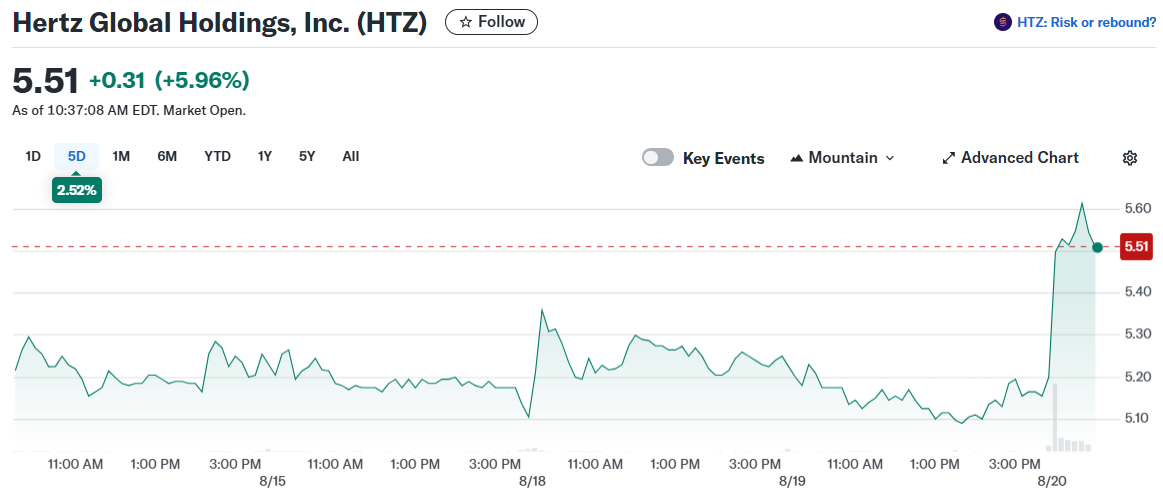The height and width of the screenshot is (495, 1163).
Task: Click the 5.30 y-axis value
Action: click(x=1137, y=333)
